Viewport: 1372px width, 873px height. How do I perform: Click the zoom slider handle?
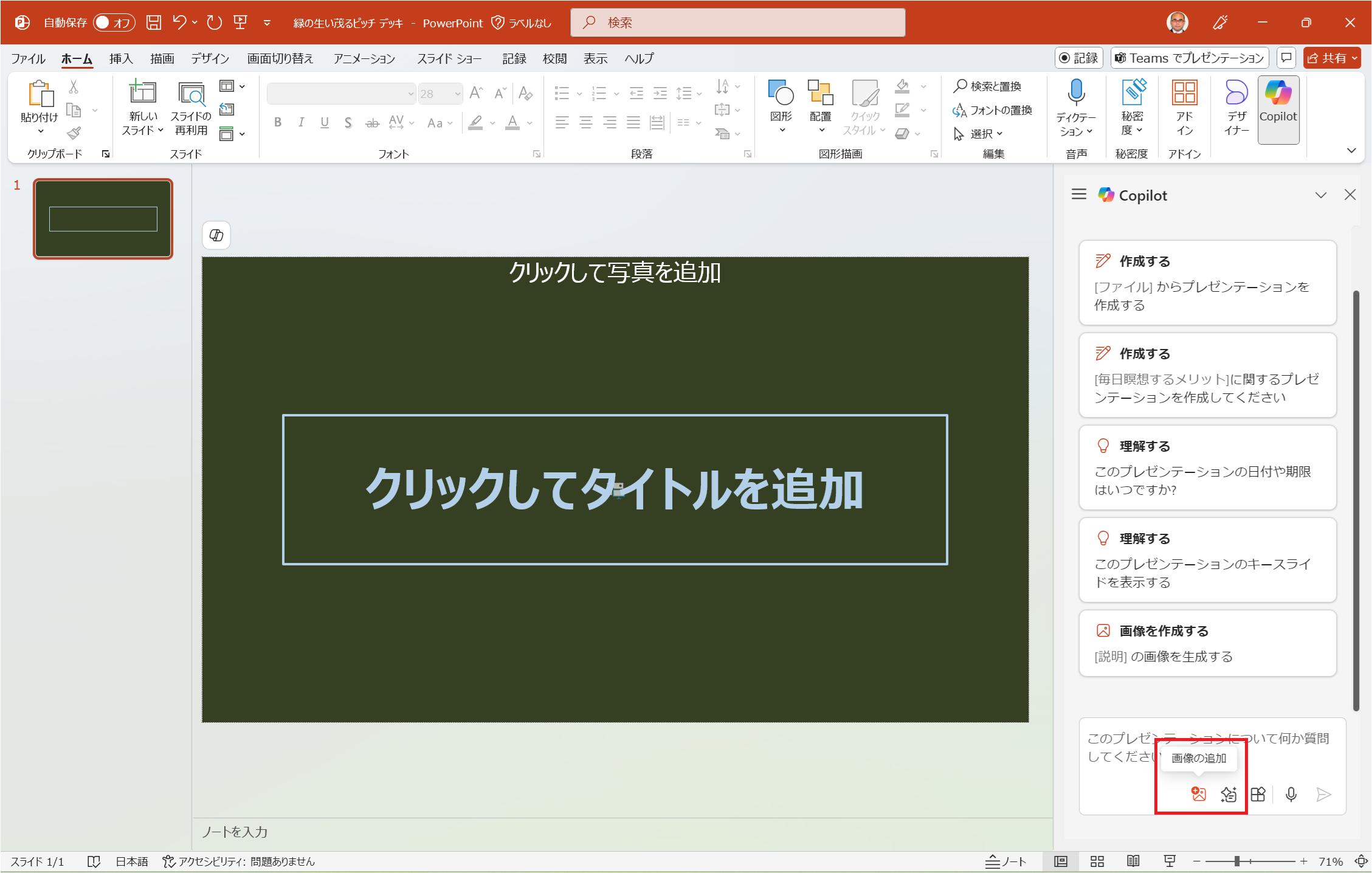[1236, 861]
